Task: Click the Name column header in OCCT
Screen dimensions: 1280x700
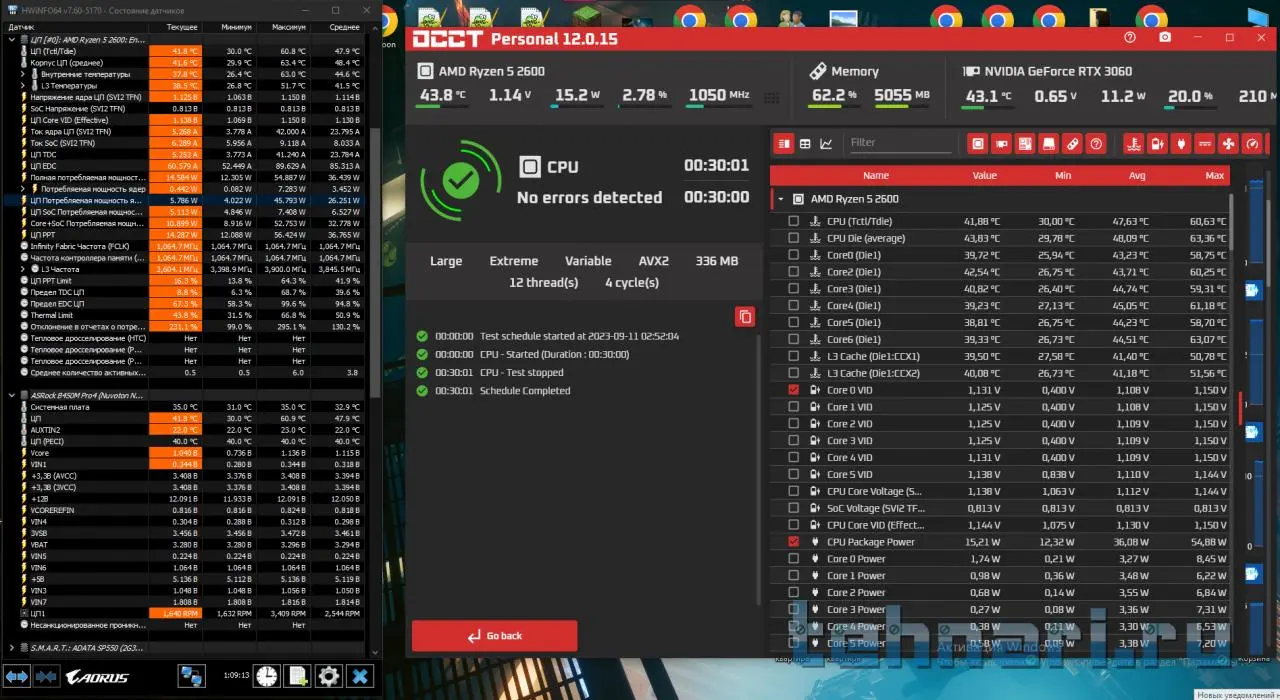Action: click(x=875, y=176)
